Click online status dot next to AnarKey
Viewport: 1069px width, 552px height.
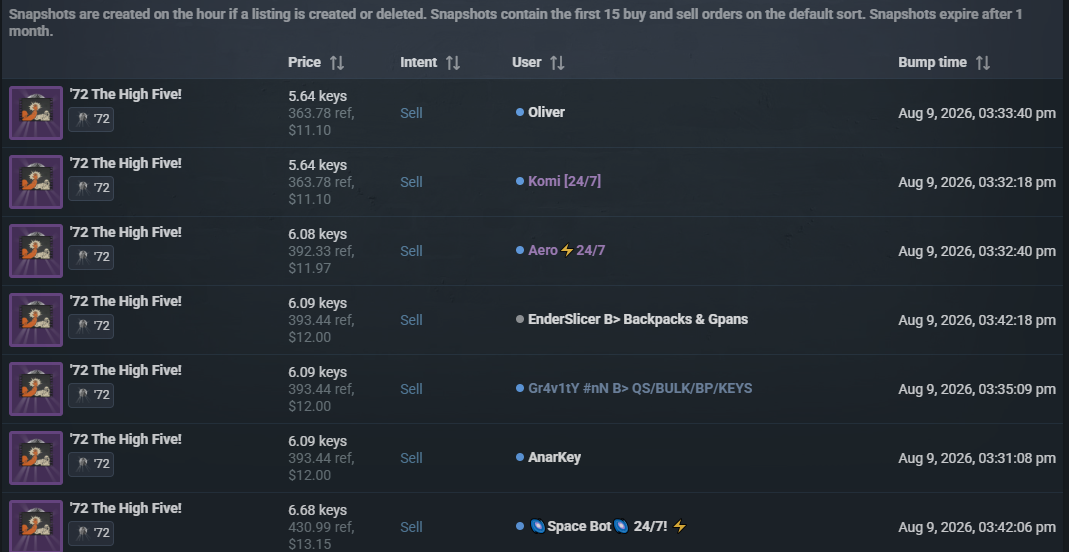tap(520, 457)
